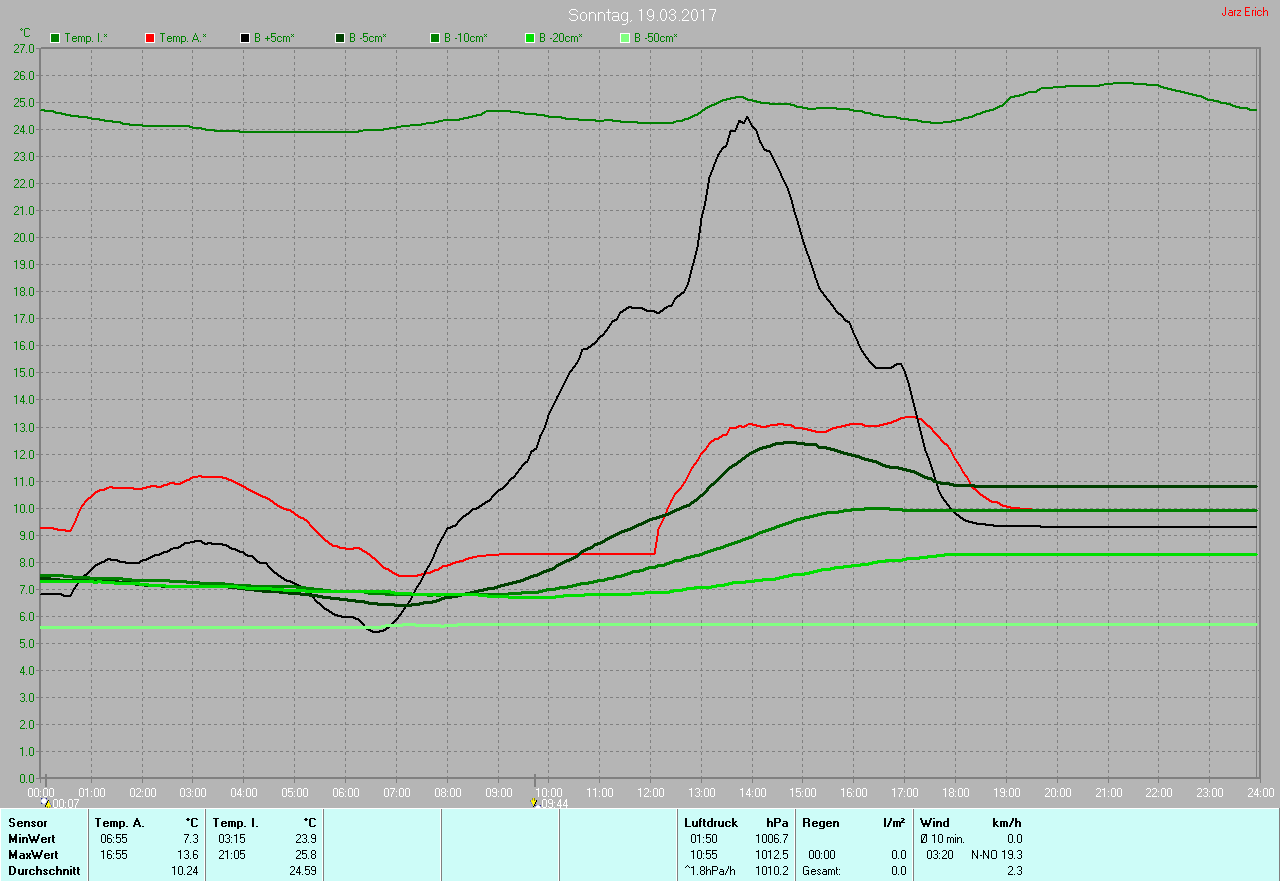Click the event marker icon at 00:07

[46, 802]
